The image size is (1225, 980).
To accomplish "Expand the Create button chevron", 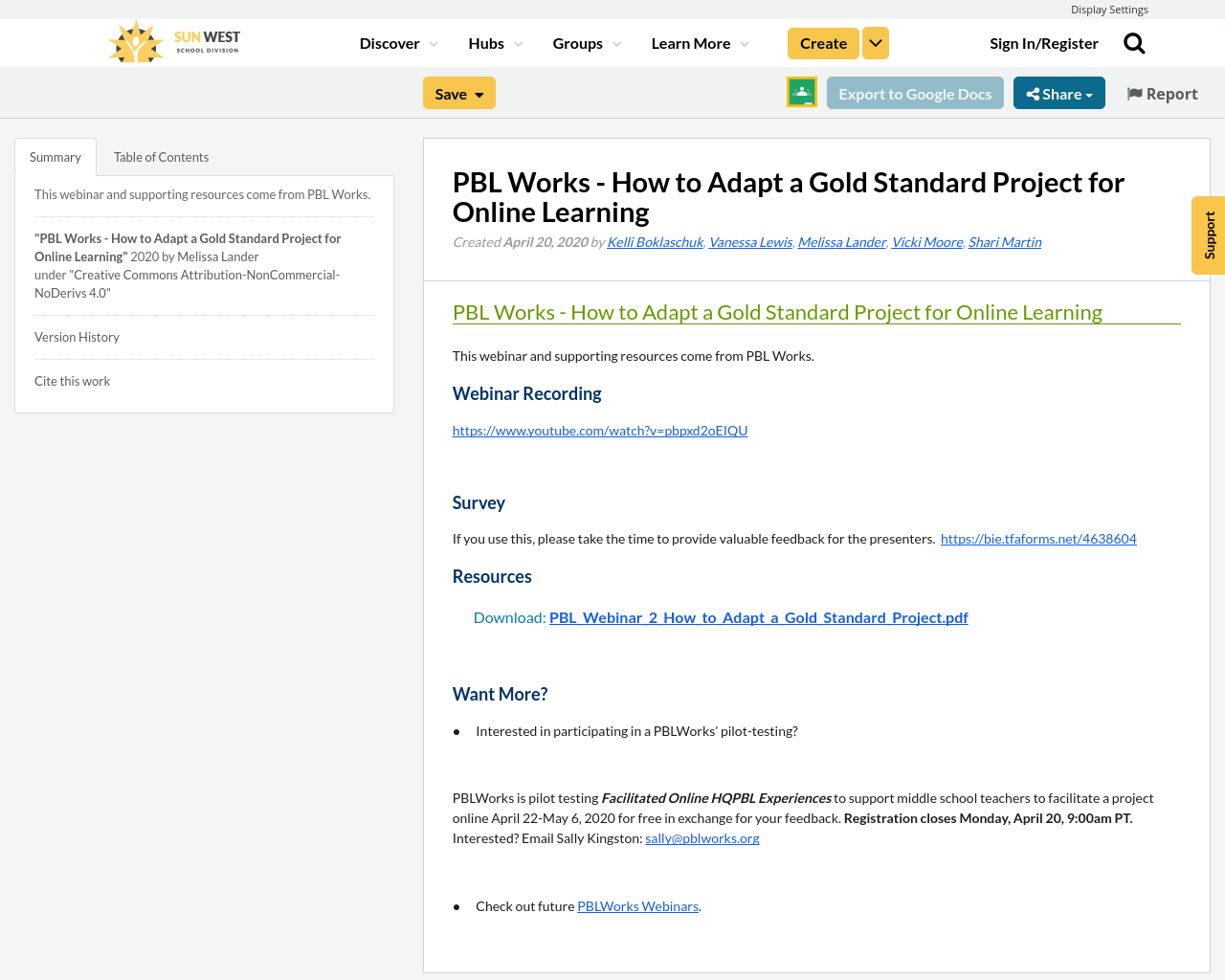I will click(x=874, y=42).
